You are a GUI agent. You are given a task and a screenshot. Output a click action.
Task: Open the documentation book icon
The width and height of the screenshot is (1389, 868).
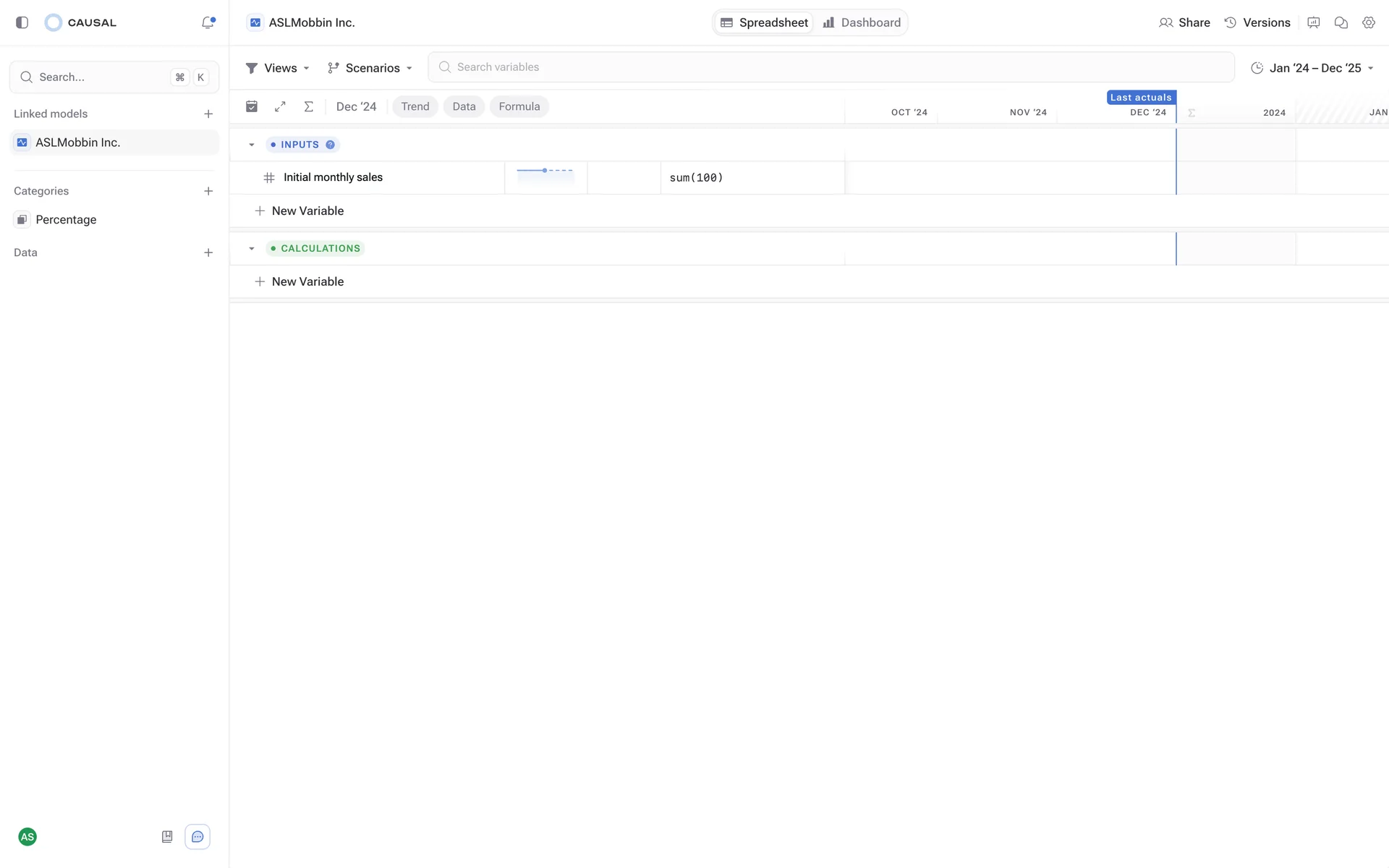click(x=167, y=837)
